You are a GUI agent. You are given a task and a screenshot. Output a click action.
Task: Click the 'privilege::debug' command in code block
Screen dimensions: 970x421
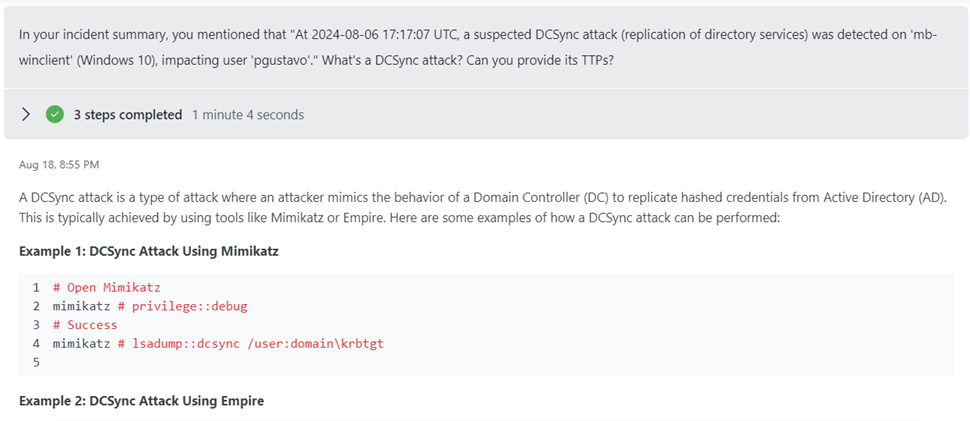point(189,306)
